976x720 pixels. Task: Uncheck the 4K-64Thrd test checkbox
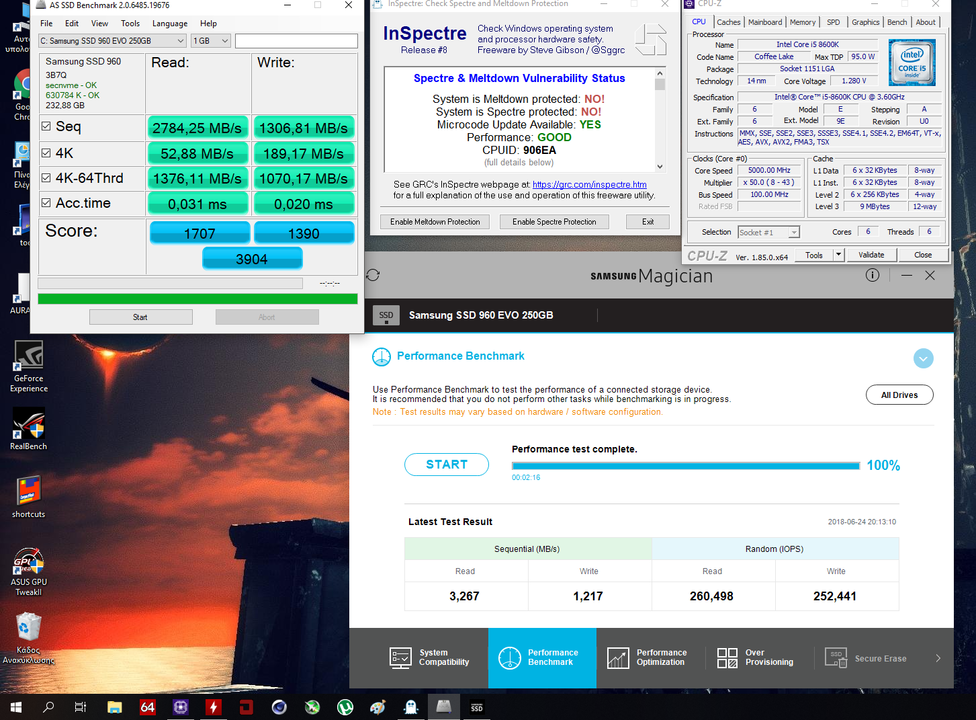(46, 178)
